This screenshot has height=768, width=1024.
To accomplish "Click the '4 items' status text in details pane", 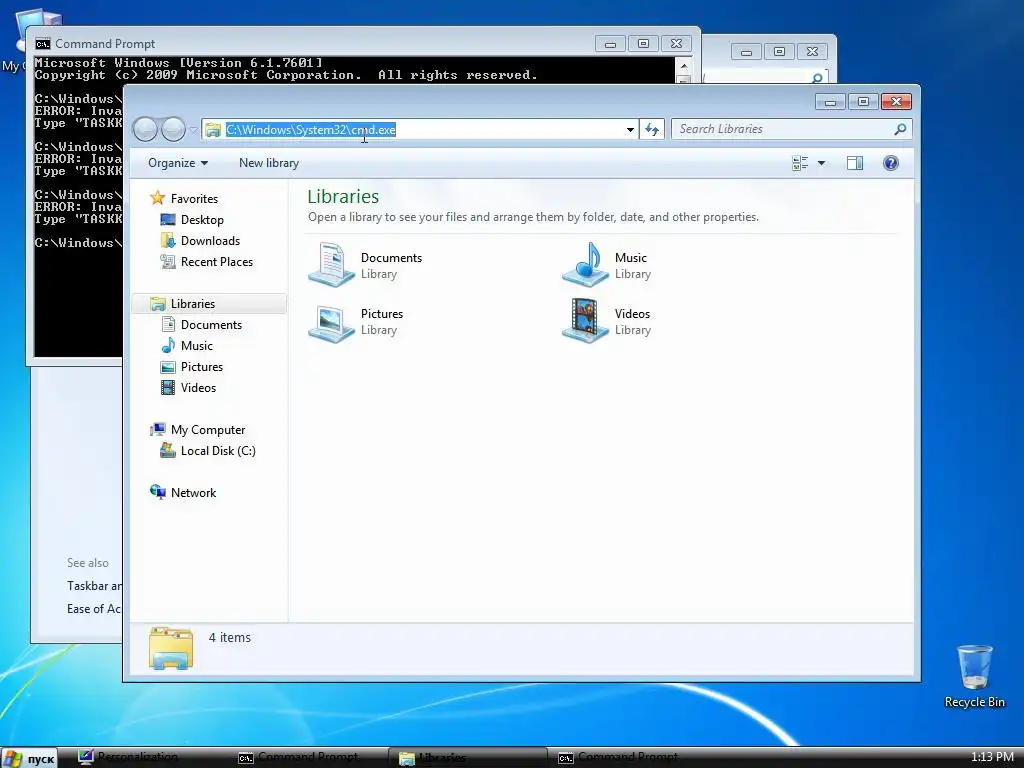I will click(x=229, y=637).
